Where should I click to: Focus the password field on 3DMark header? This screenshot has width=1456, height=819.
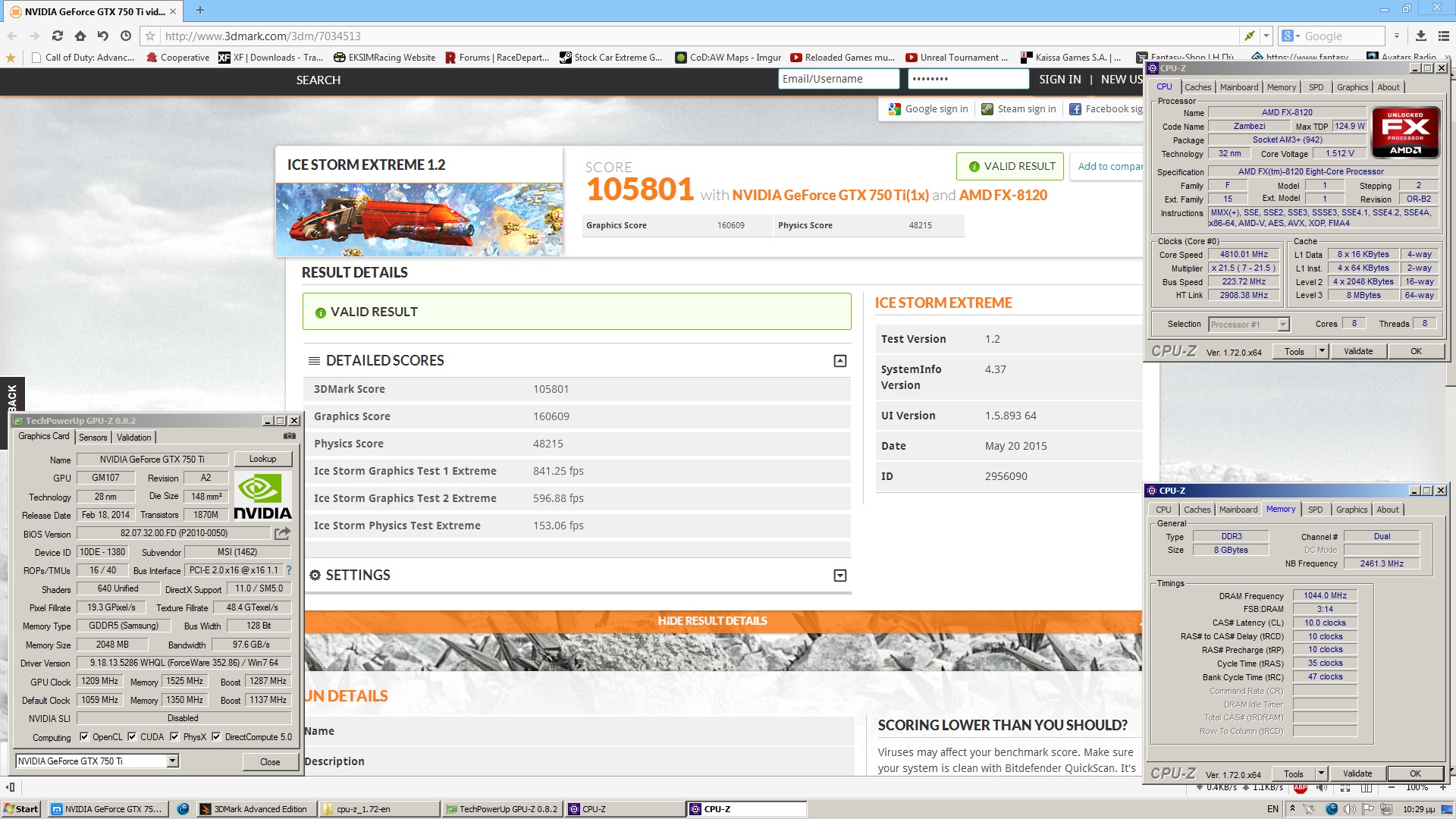(968, 79)
